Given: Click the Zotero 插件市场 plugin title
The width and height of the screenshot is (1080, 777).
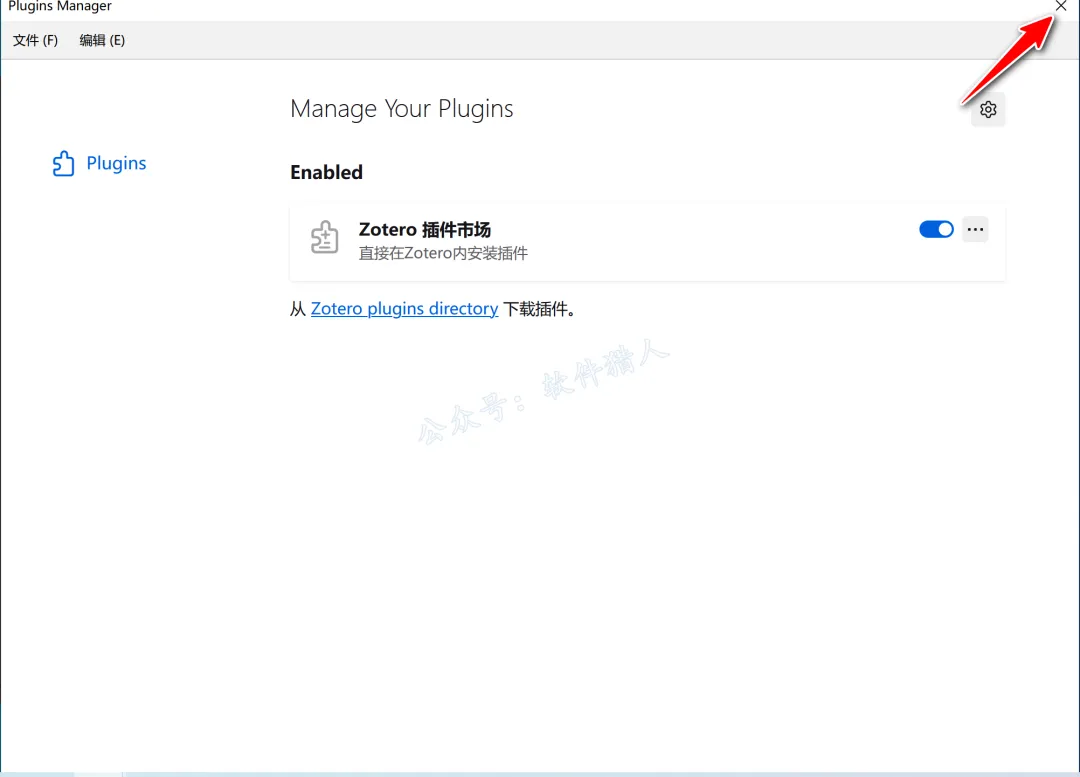Looking at the screenshot, I should [425, 229].
